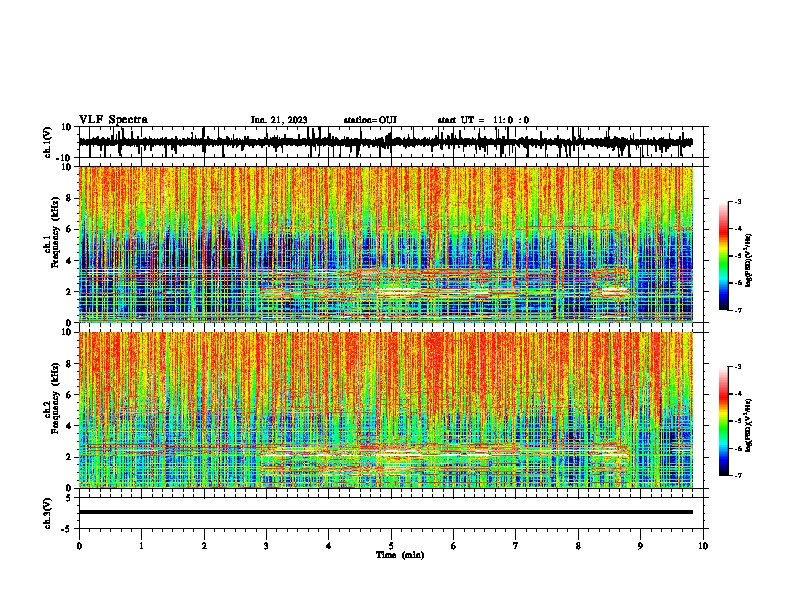Viewport: 792px width, 612px height.
Task: Click the "Time (min)" axis label
Action: (400, 555)
